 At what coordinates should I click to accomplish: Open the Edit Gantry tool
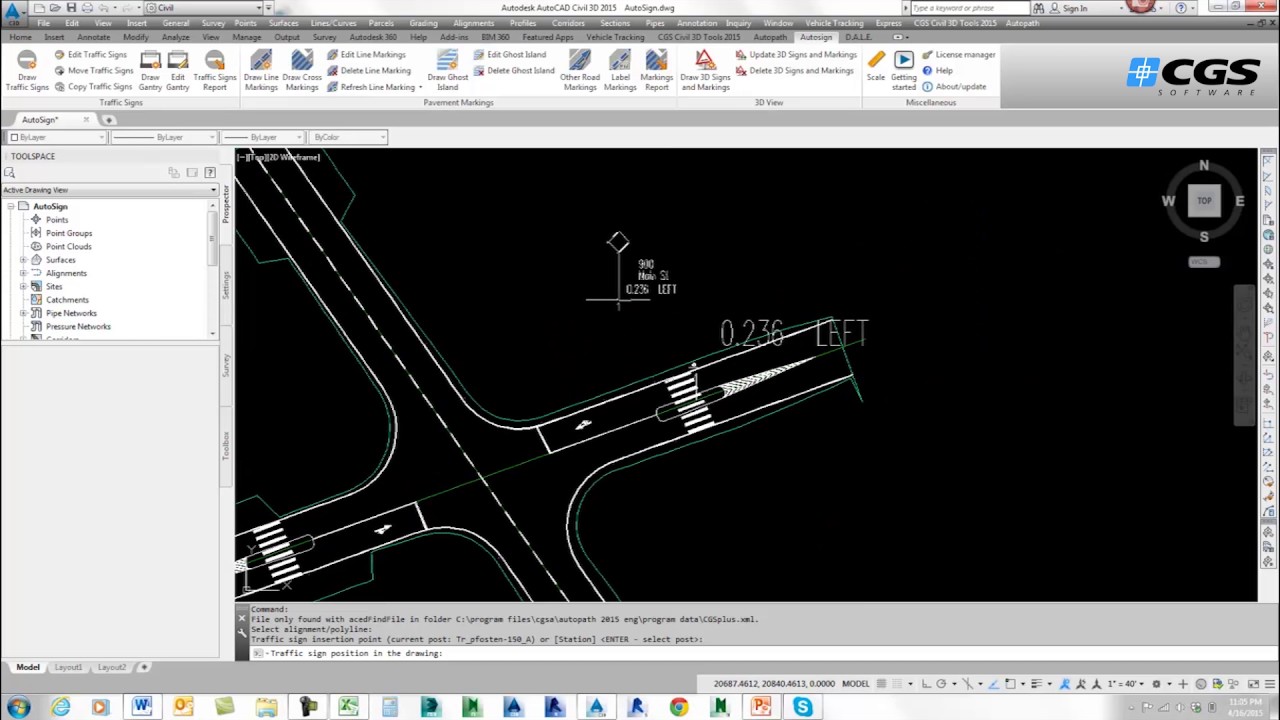tap(177, 70)
